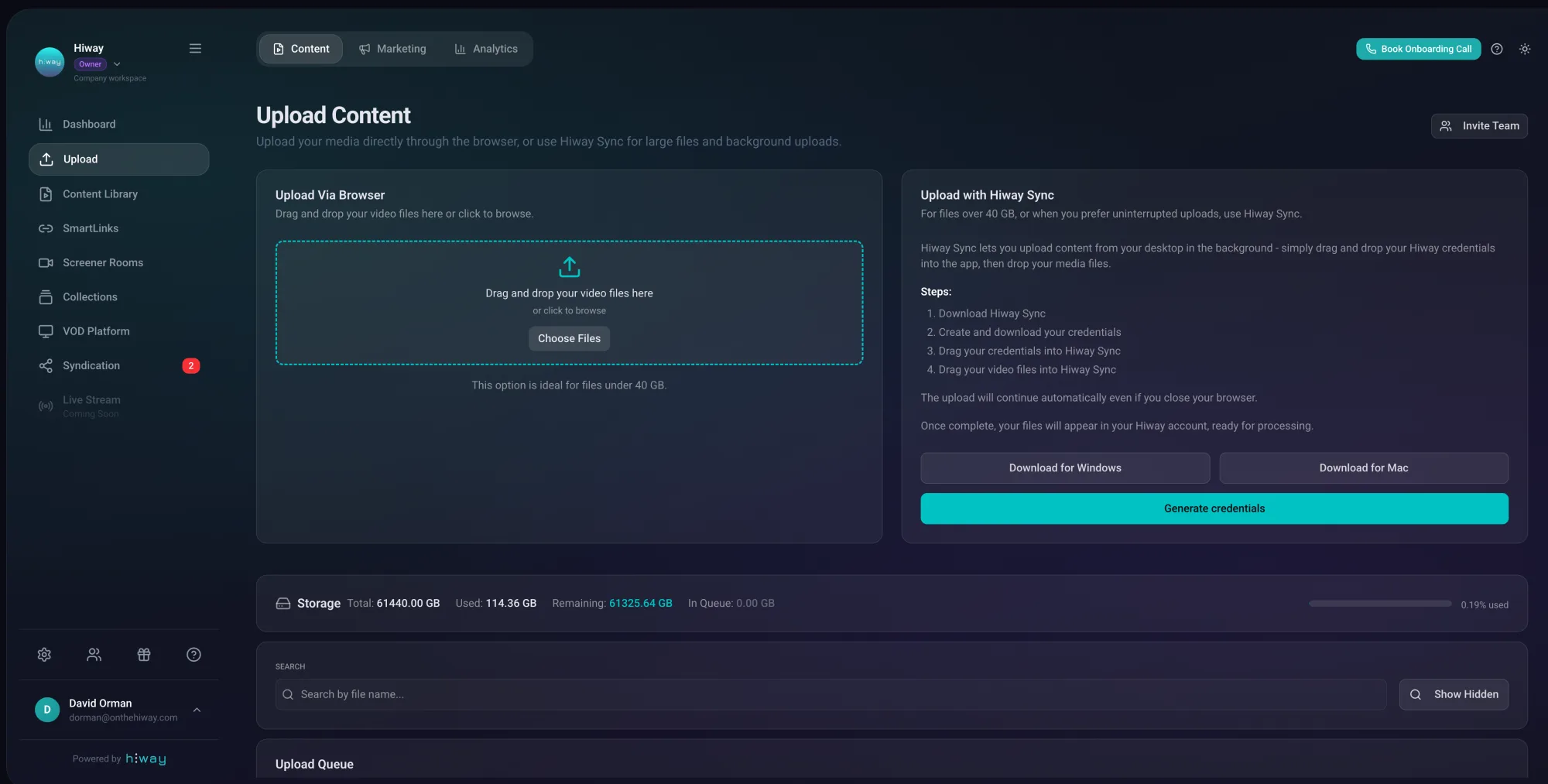Click 'Drag and drop your video files here'
Image resolution: width=1548 pixels, height=784 pixels.
pos(570,293)
